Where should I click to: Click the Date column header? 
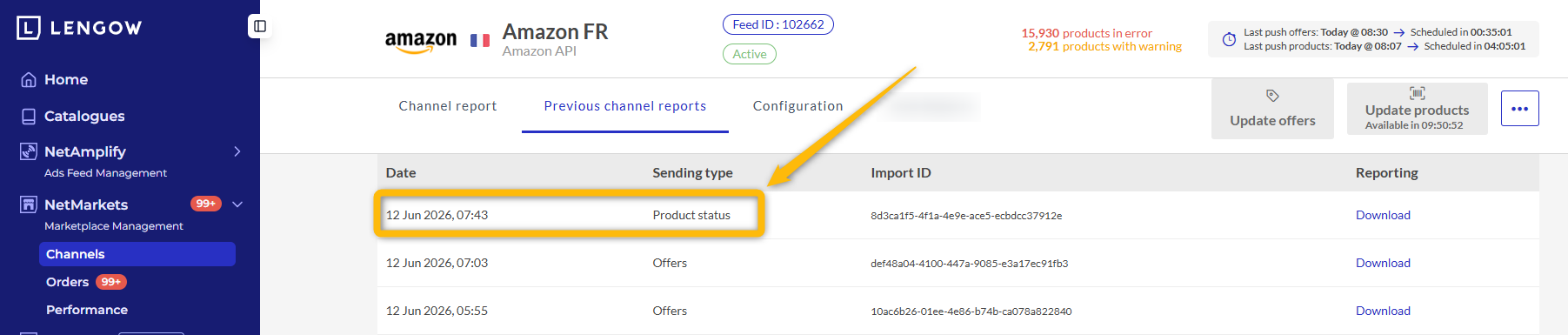pos(401,173)
